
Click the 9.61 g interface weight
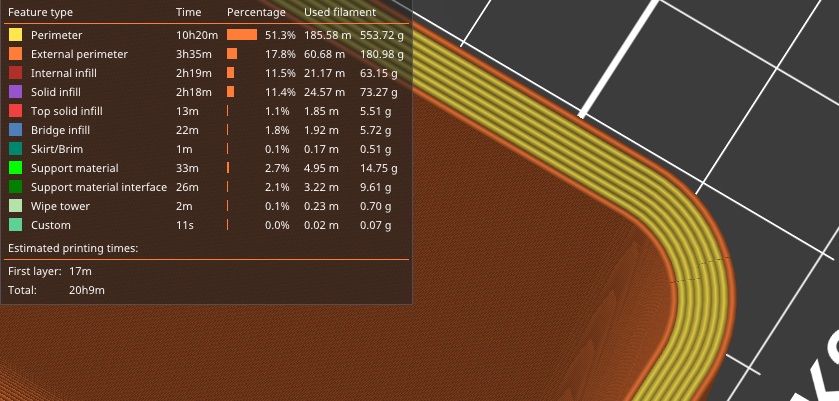point(376,187)
